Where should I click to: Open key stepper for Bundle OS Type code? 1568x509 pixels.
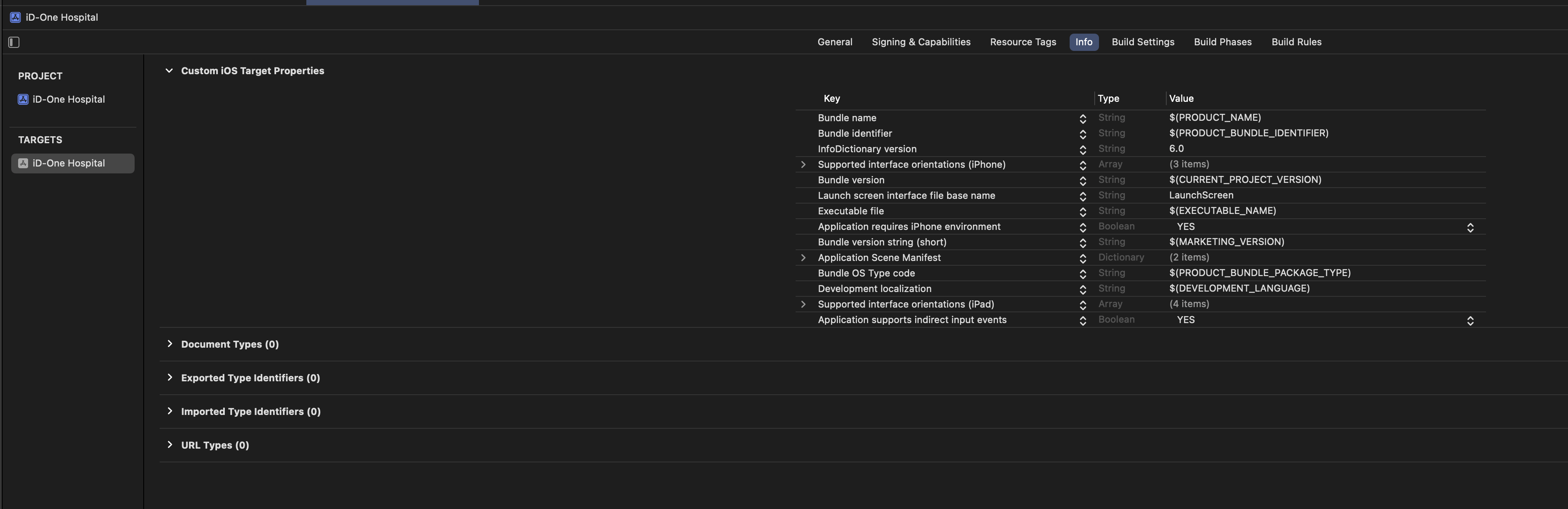(1082, 273)
